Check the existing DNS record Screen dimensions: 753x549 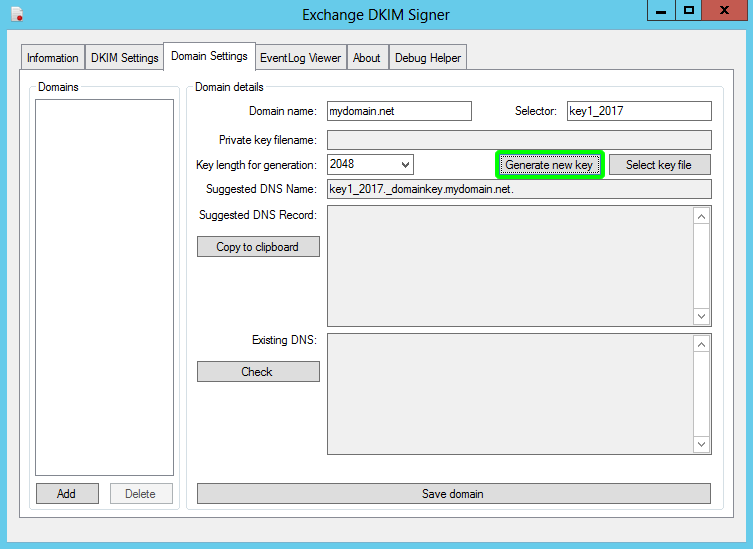[x=258, y=372]
